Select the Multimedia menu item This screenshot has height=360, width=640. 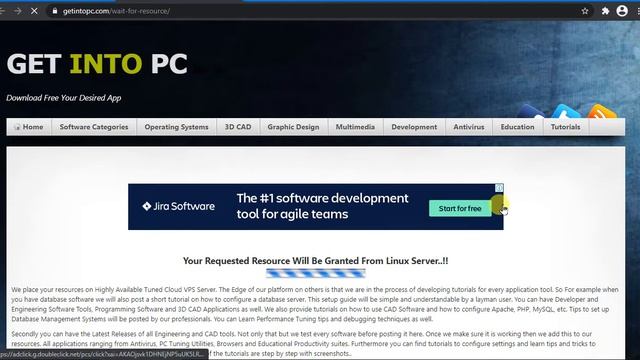(355, 127)
